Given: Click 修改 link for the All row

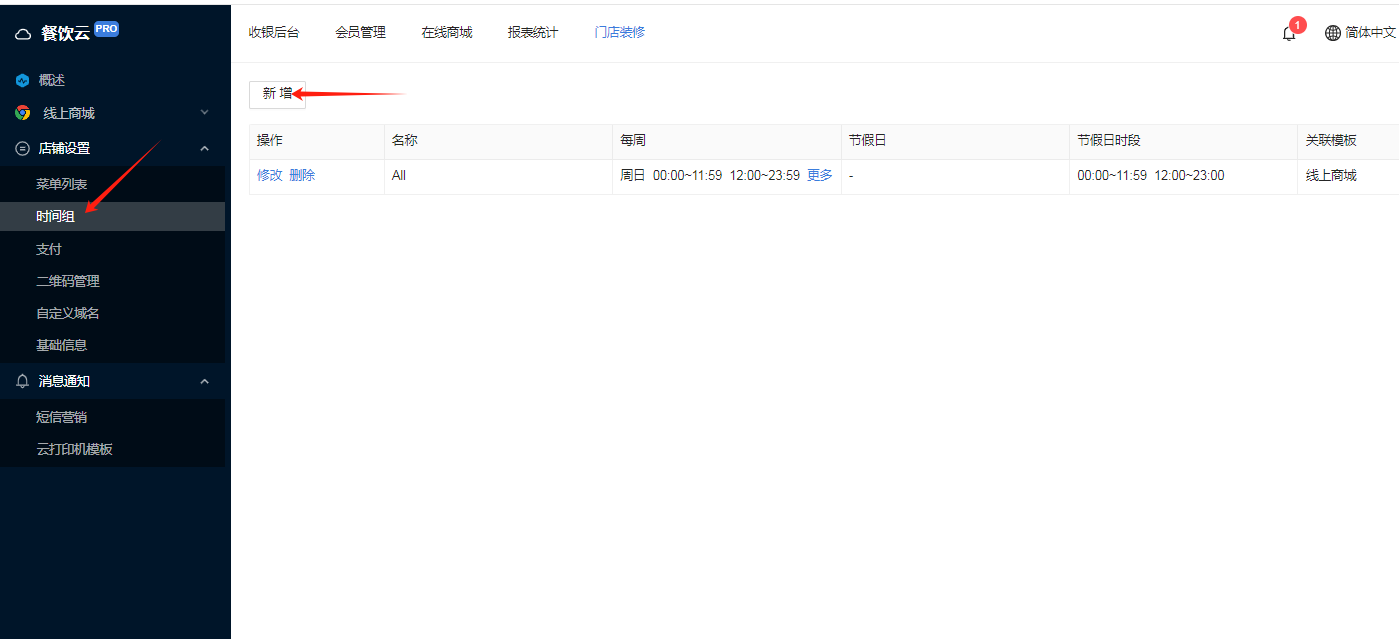Looking at the screenshot, I should tap(270, 175).
